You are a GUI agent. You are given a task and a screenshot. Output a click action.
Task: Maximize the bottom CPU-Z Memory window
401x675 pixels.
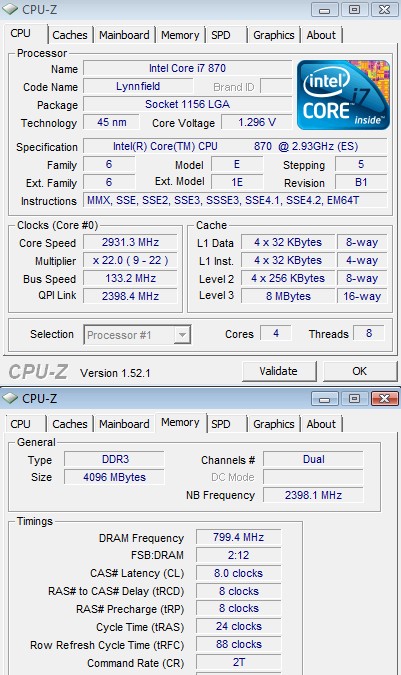354,399
